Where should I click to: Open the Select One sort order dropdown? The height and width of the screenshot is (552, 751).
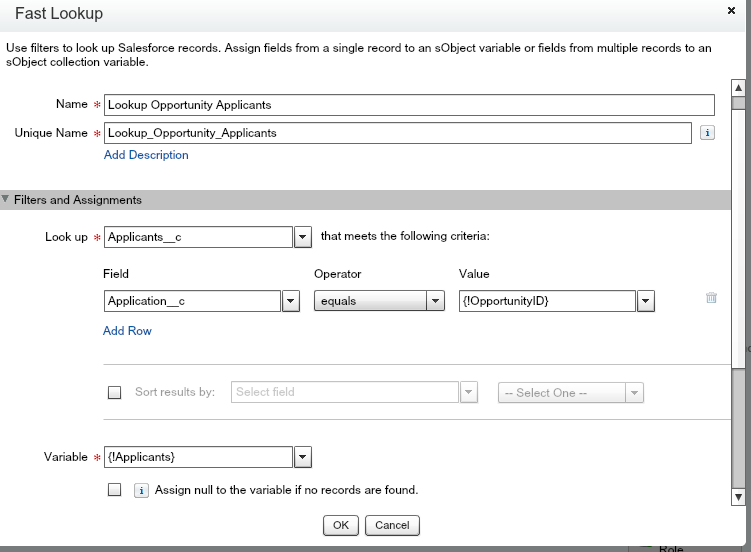pos(635,393)
